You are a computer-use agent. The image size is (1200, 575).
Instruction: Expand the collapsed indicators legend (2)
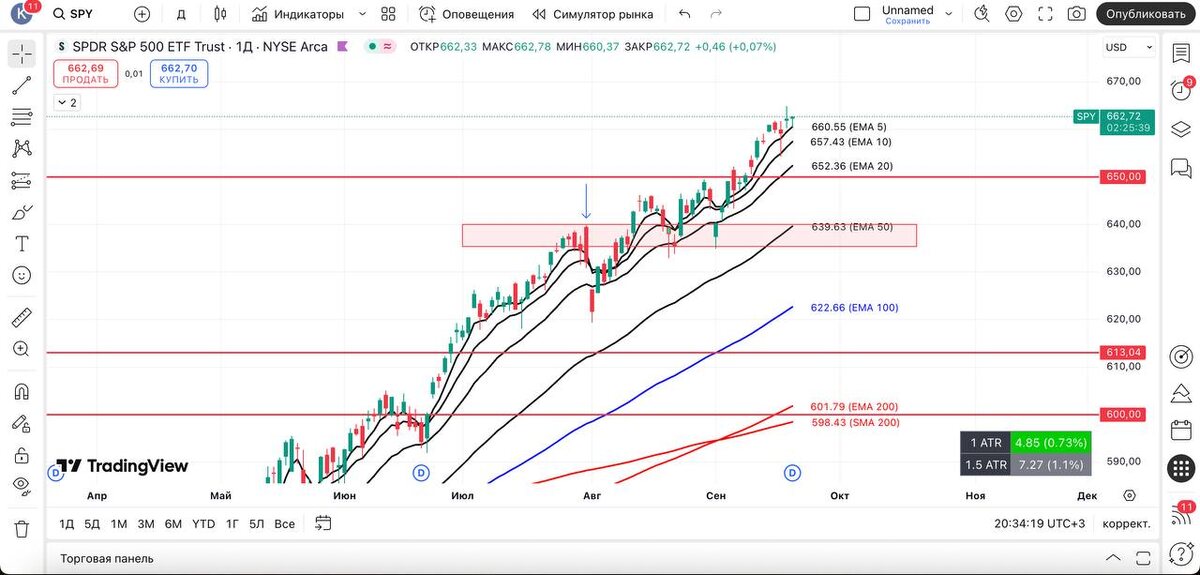tap(67, 102)
